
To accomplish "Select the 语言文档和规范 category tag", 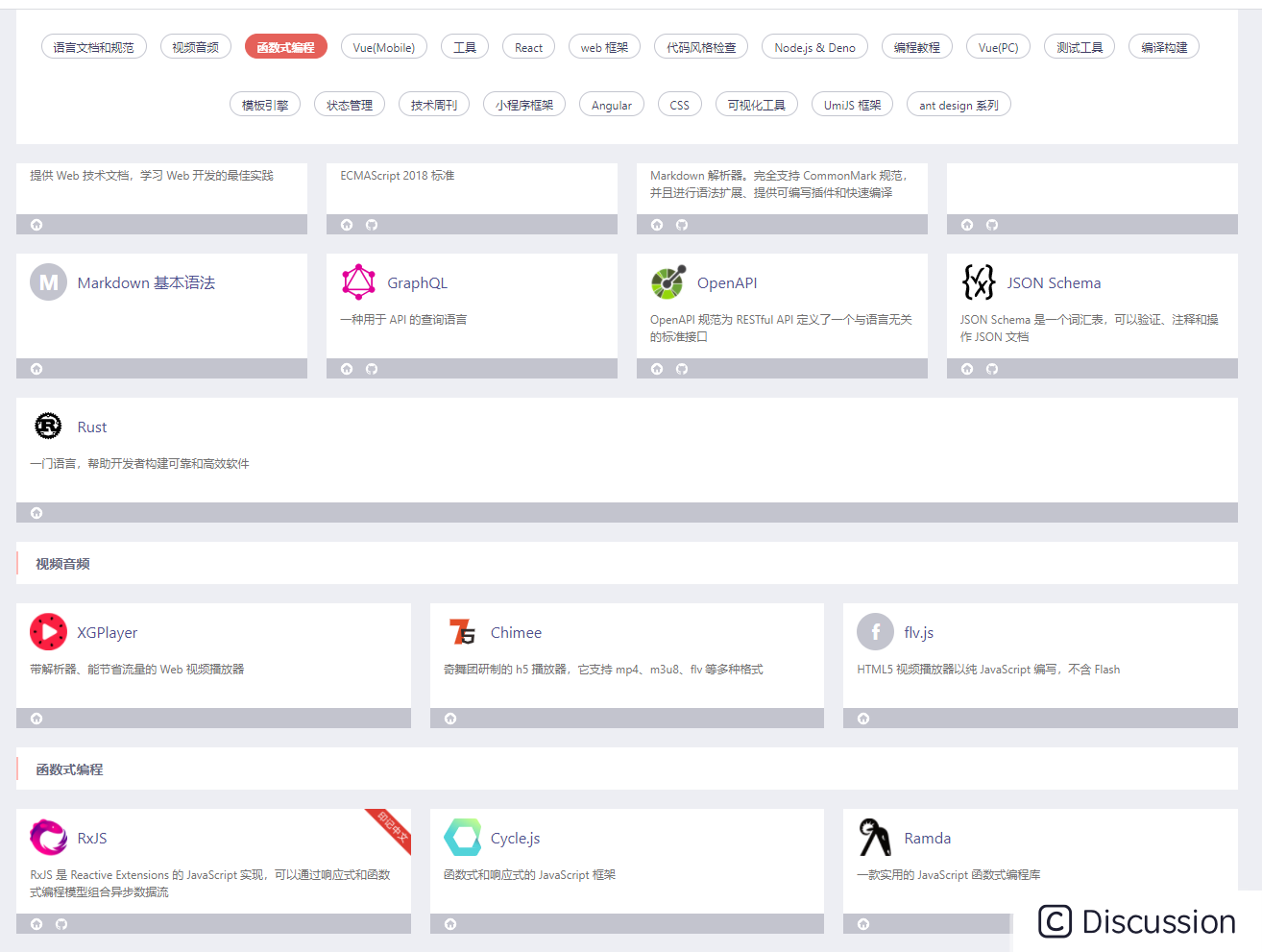I will click(x=94, y=47).
